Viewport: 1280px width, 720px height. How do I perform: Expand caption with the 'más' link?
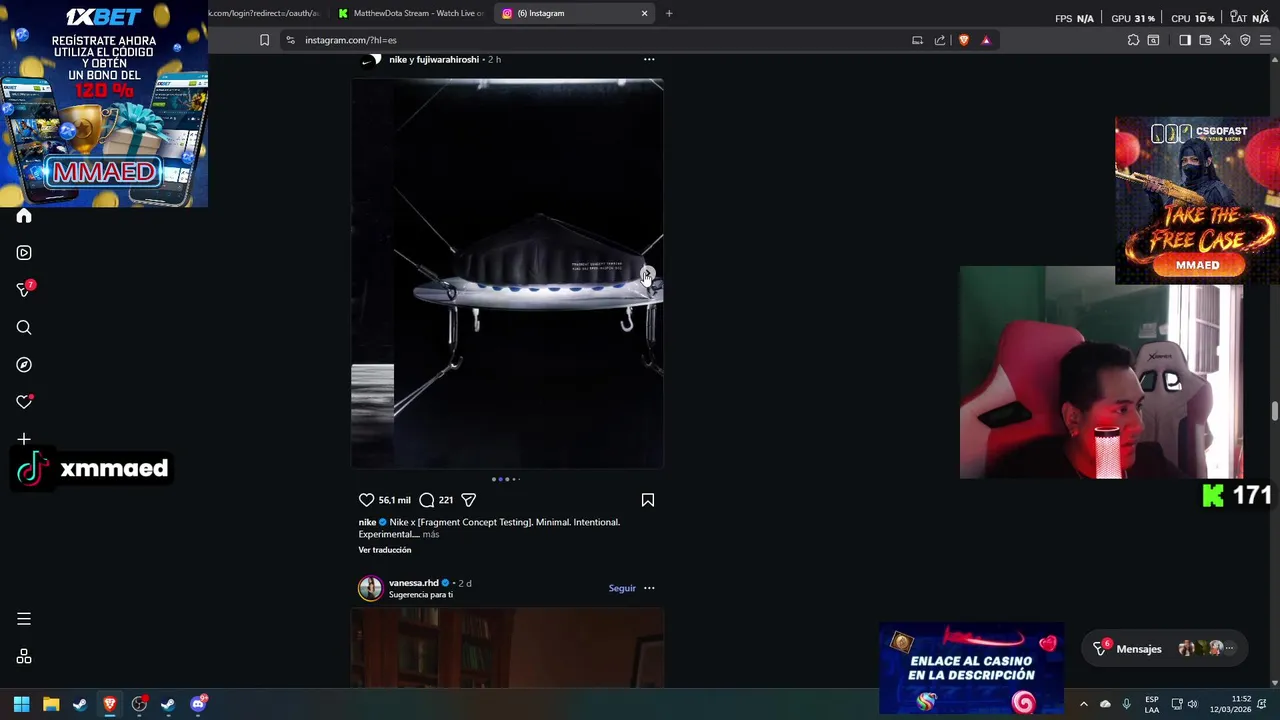[431, 534]
